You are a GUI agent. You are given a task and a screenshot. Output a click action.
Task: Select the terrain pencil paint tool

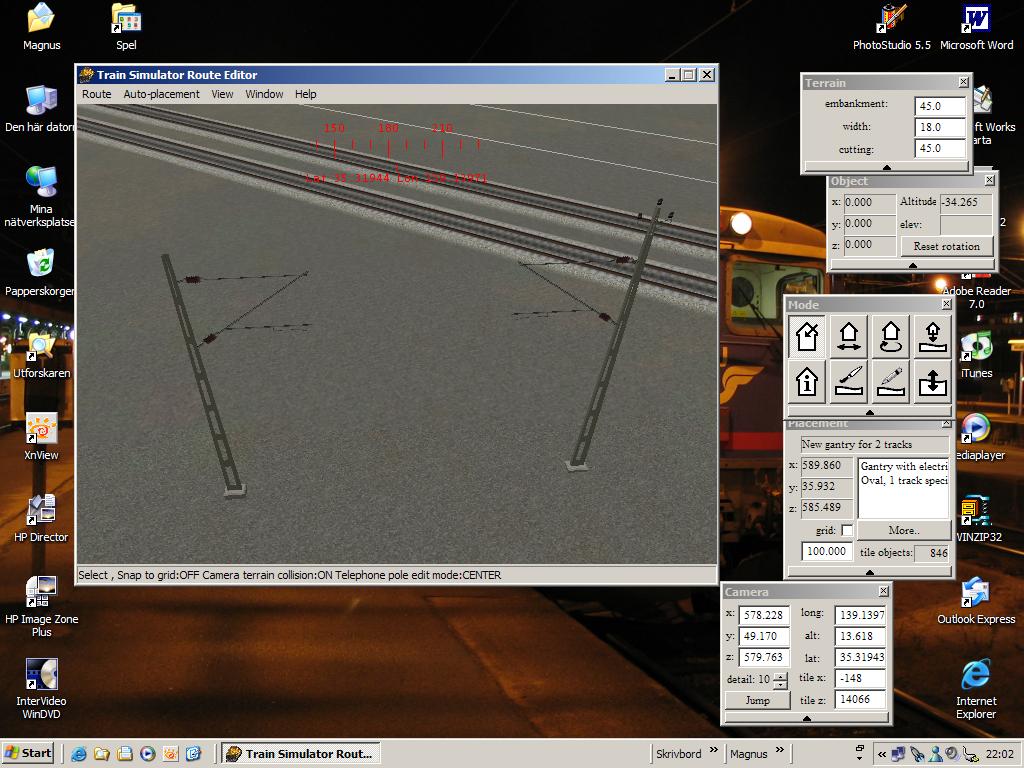tap(890, 381)
